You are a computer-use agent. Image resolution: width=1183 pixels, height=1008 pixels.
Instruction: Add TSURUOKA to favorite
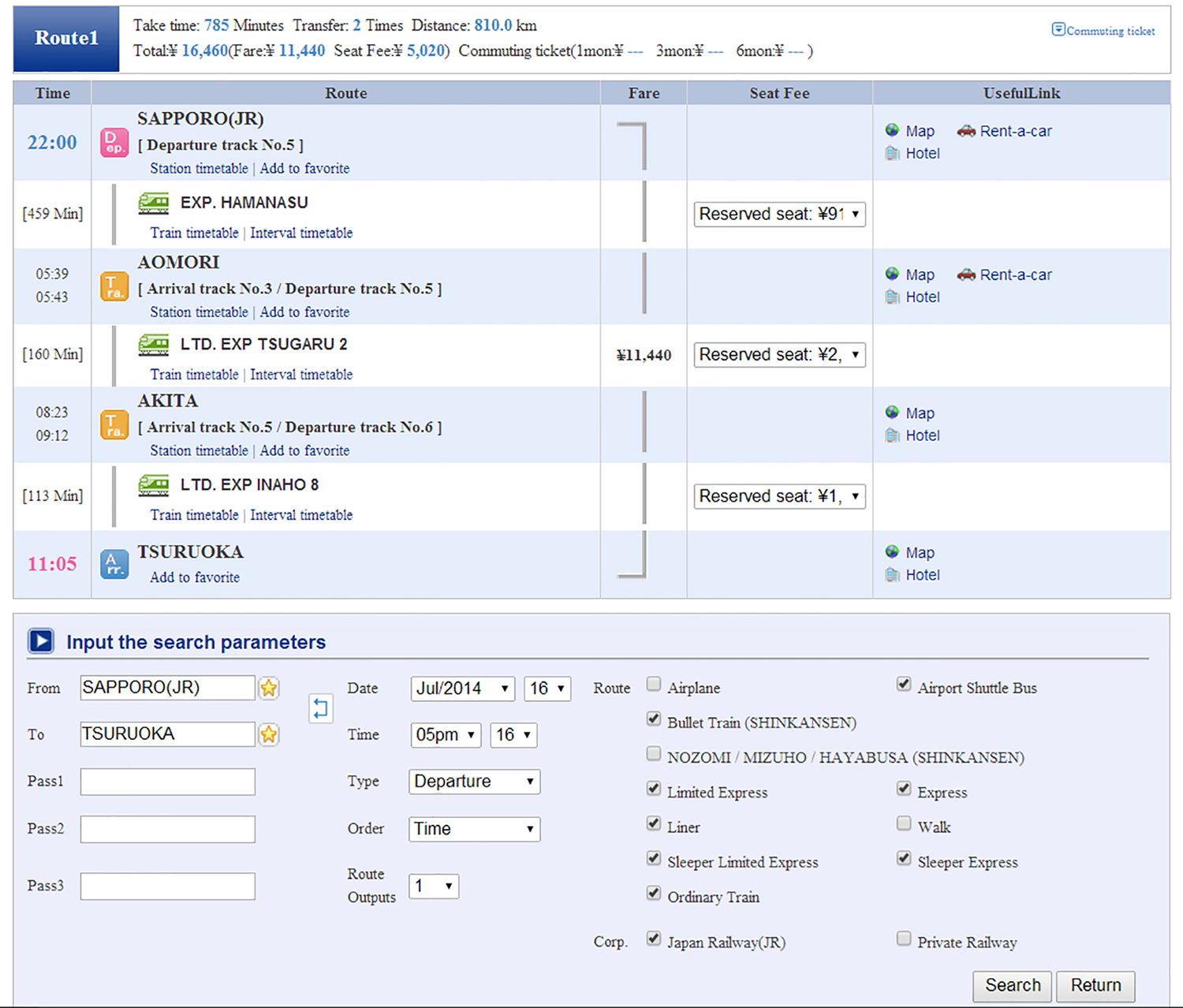(195, 577)
